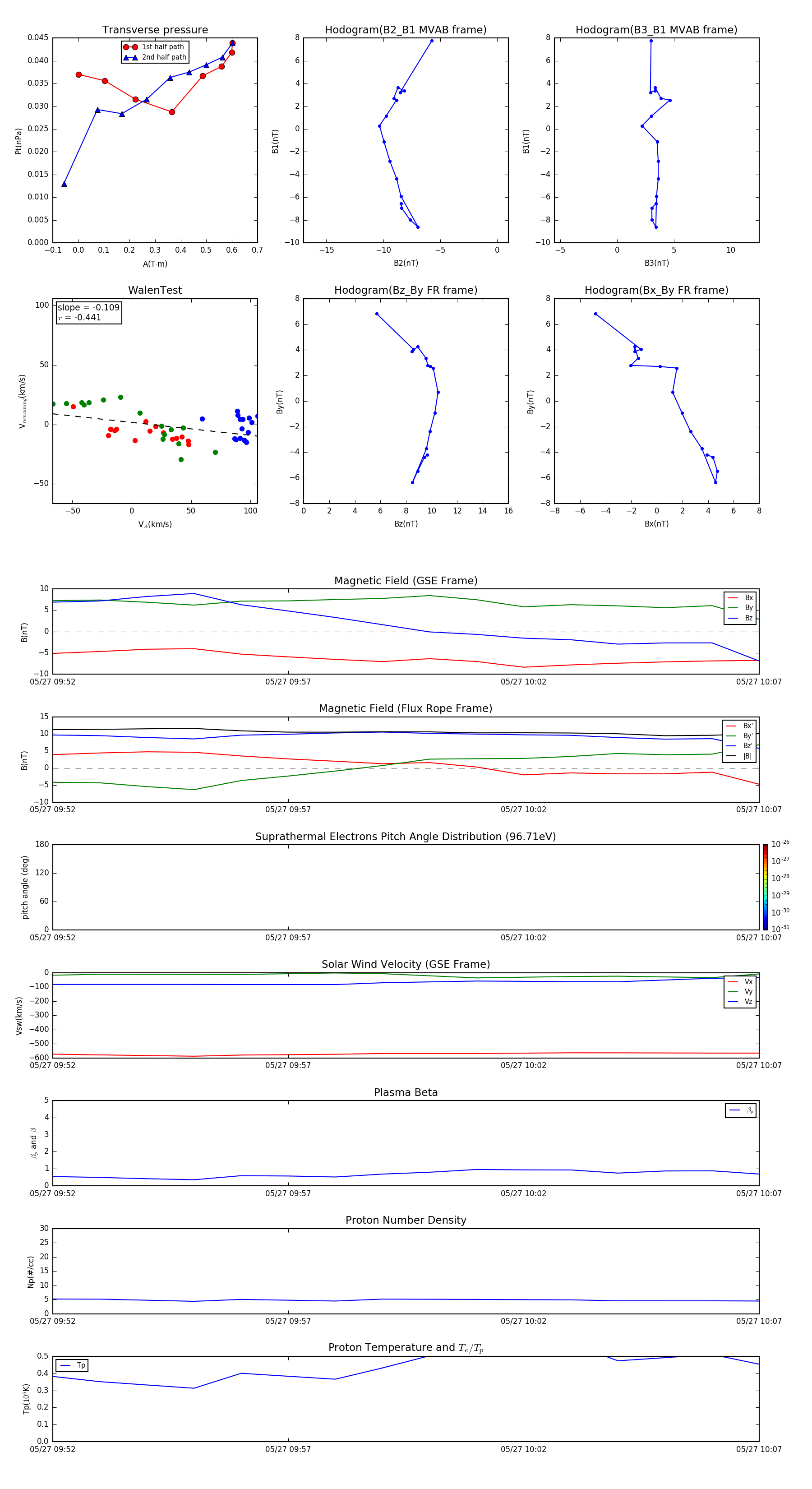Image resolution: width=812 pixels, height=1489 pixels.
Task: Click the Suprathermal Electrons Pitch Angle Distribution title
Action: click(406, 837)
